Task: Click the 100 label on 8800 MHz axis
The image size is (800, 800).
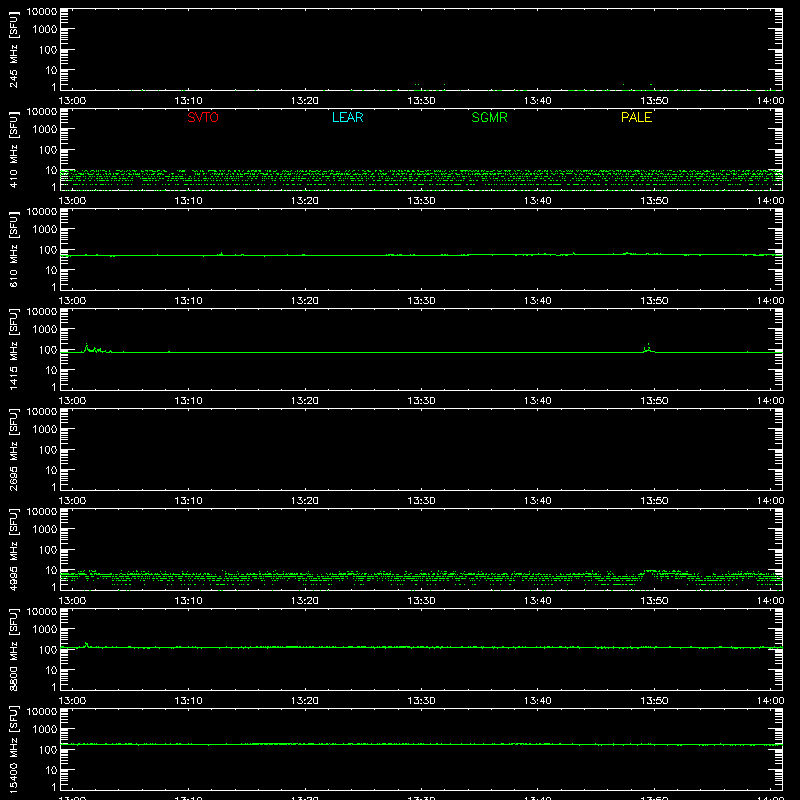Action: pos(48,649)
